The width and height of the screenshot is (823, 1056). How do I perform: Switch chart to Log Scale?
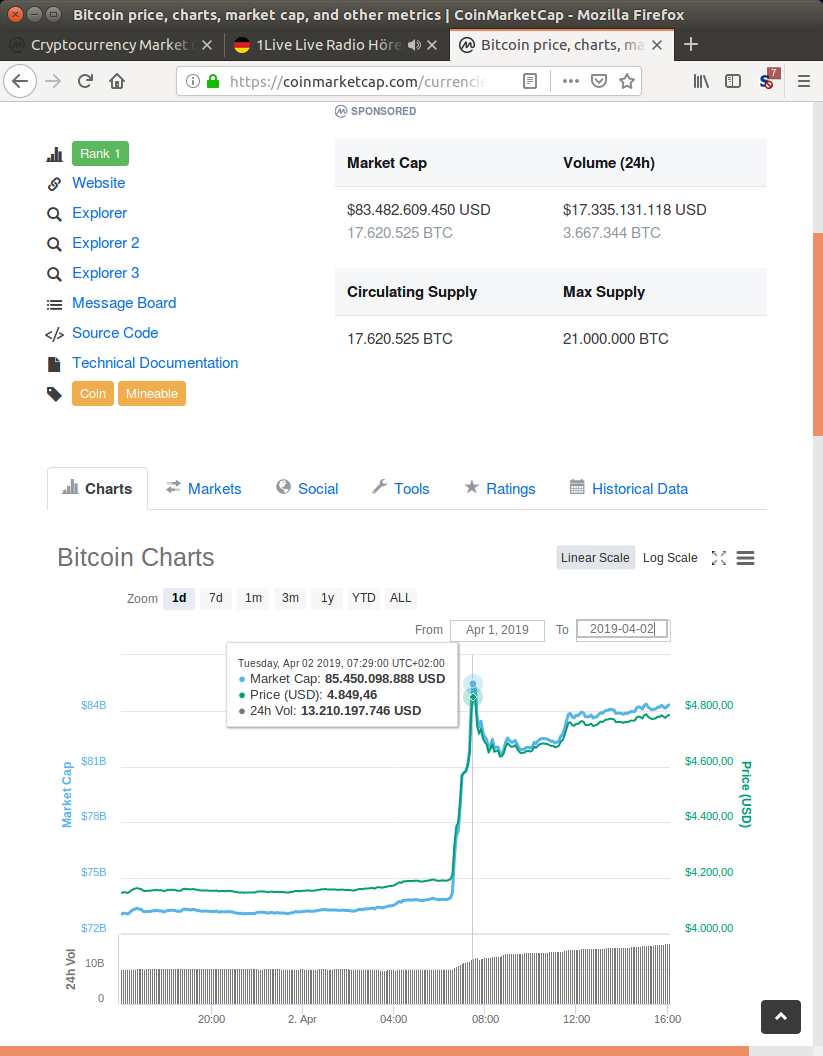point(670,558)
